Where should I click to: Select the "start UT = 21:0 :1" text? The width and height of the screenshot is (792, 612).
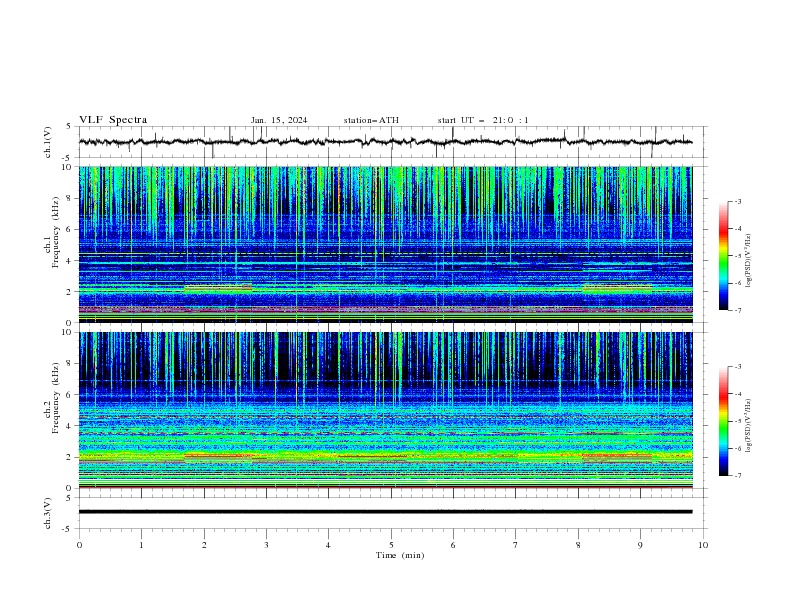(483, 120)
